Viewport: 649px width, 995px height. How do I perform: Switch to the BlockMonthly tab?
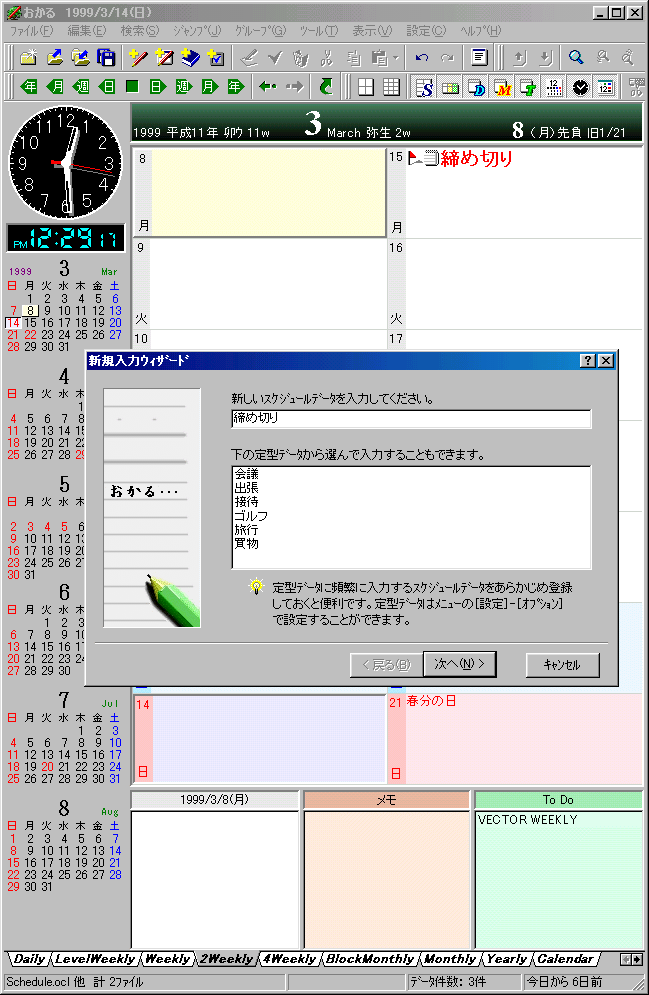tap(370, 959)
